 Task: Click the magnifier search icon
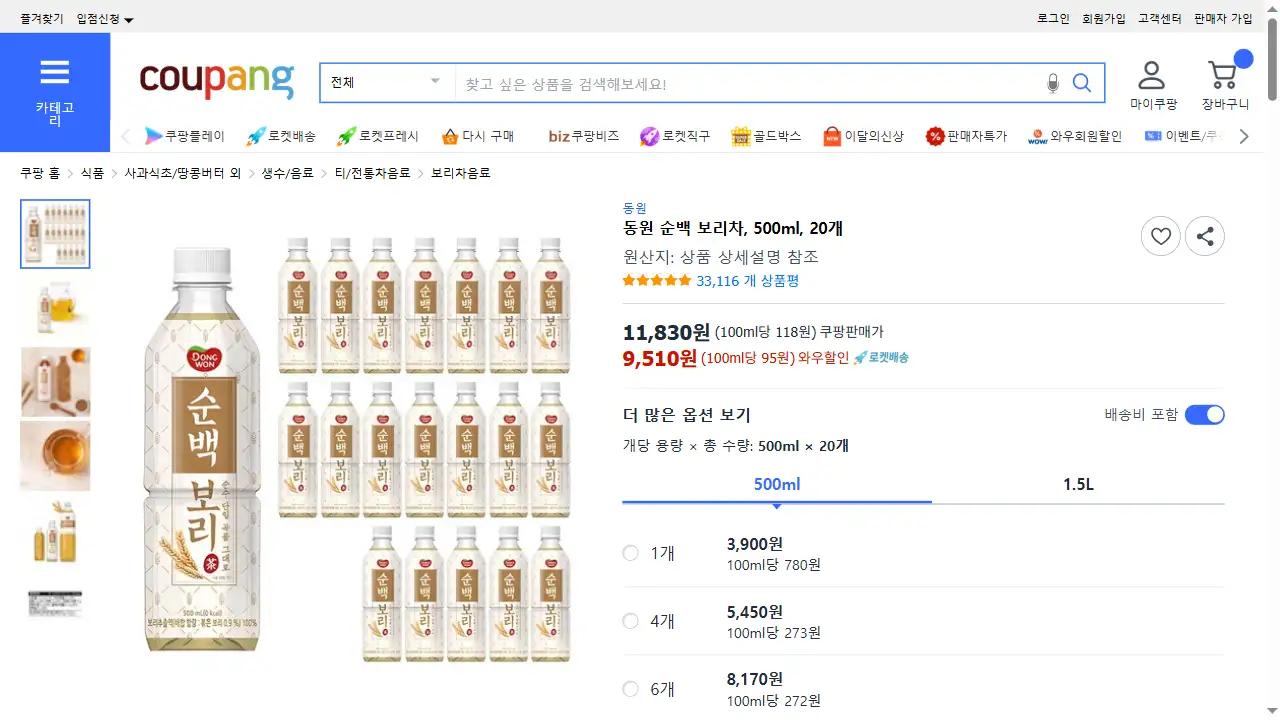tap(1082, 83)
